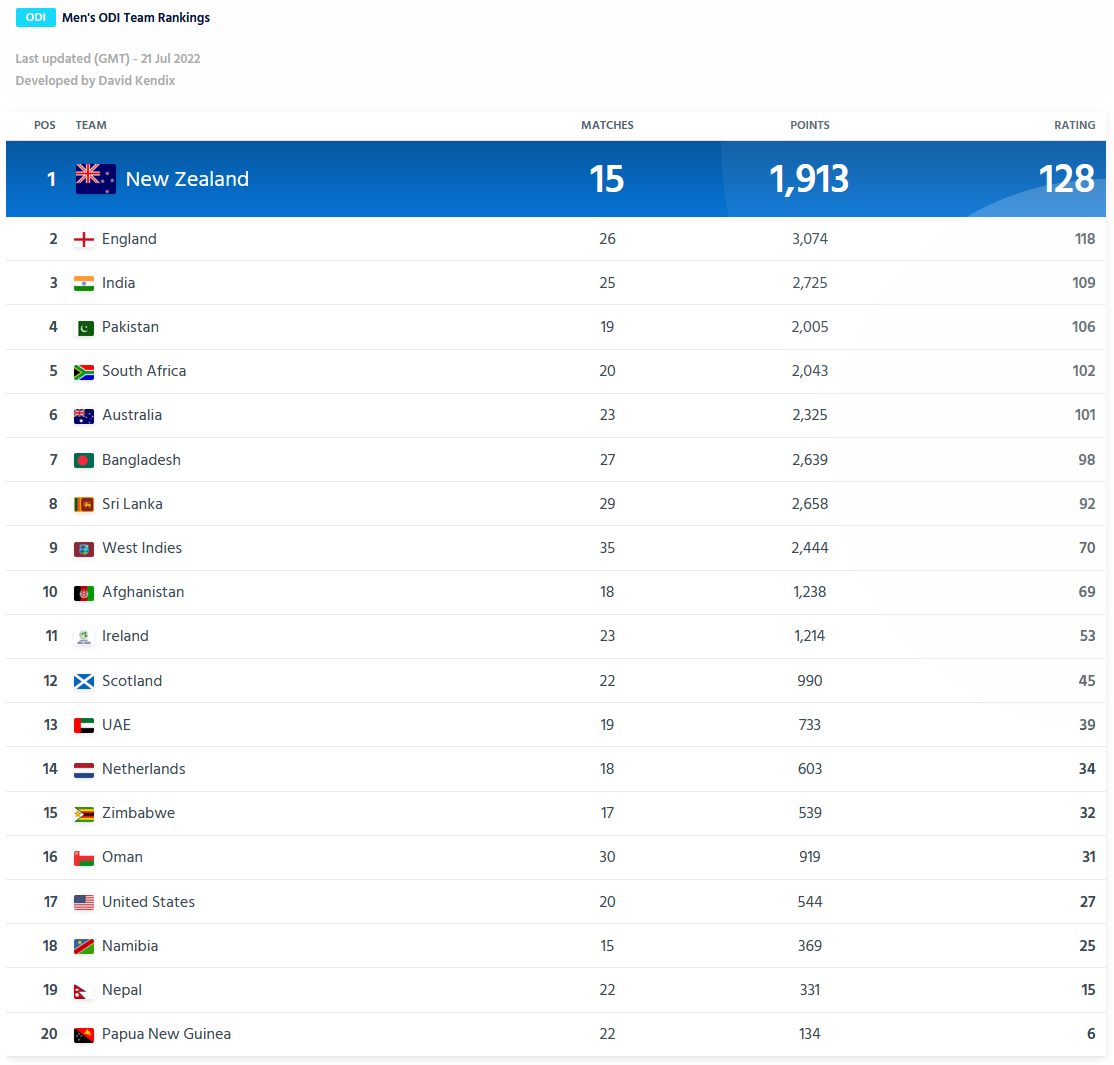Select the England flag icon

(x=84, y=239)
